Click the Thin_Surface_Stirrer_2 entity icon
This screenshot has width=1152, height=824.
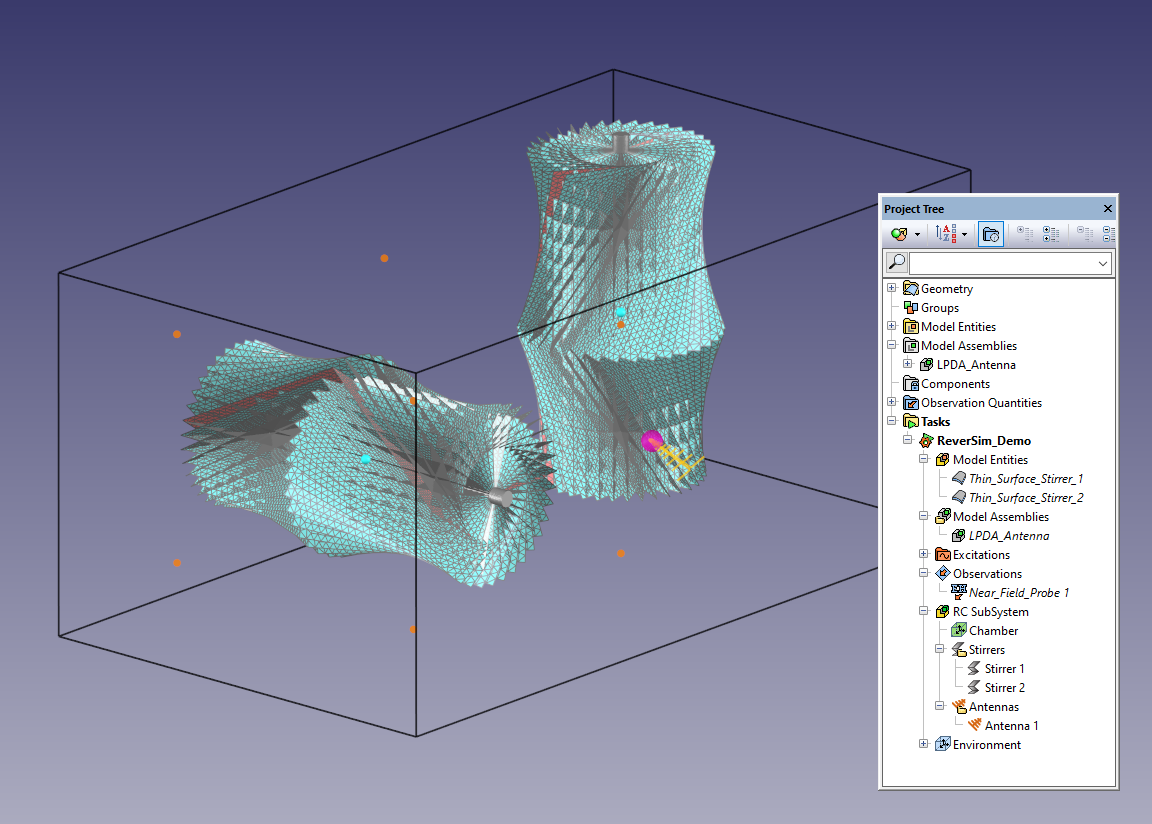click(x=958, y=498)
